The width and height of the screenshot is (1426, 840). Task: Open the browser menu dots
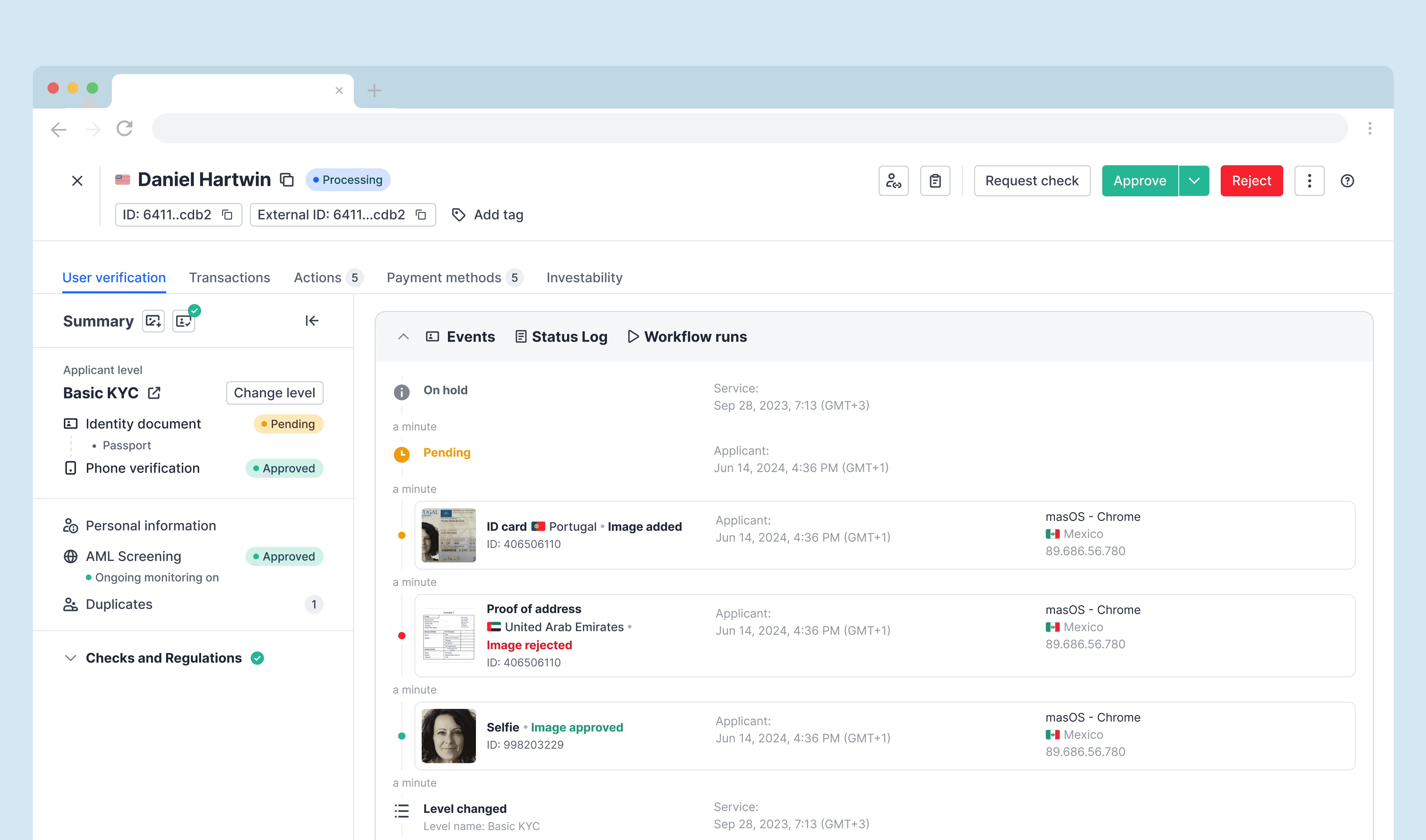(x=1370, y=128)
